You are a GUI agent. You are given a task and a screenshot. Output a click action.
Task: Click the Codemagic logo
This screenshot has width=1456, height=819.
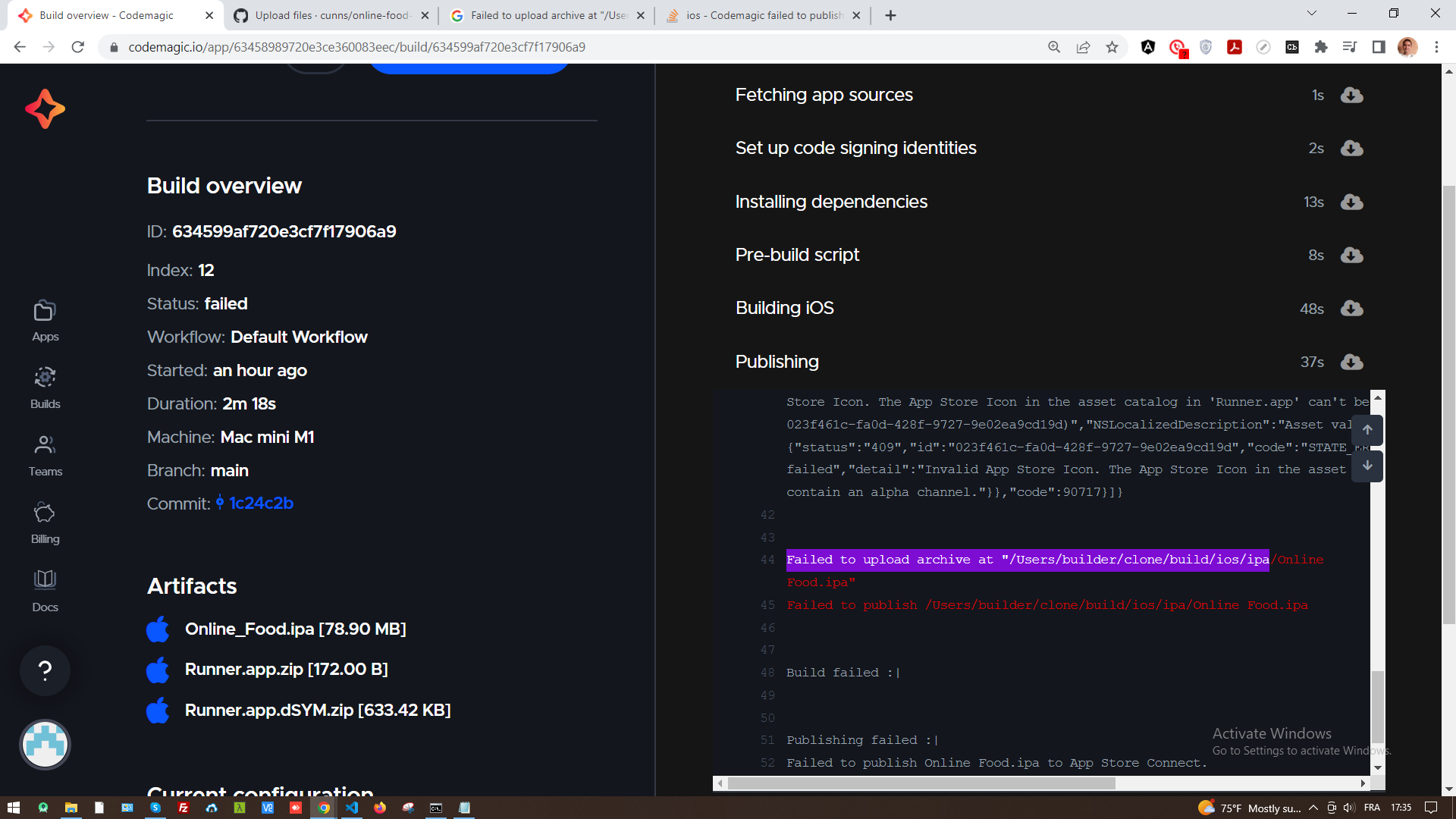click(x=45, y=109)
